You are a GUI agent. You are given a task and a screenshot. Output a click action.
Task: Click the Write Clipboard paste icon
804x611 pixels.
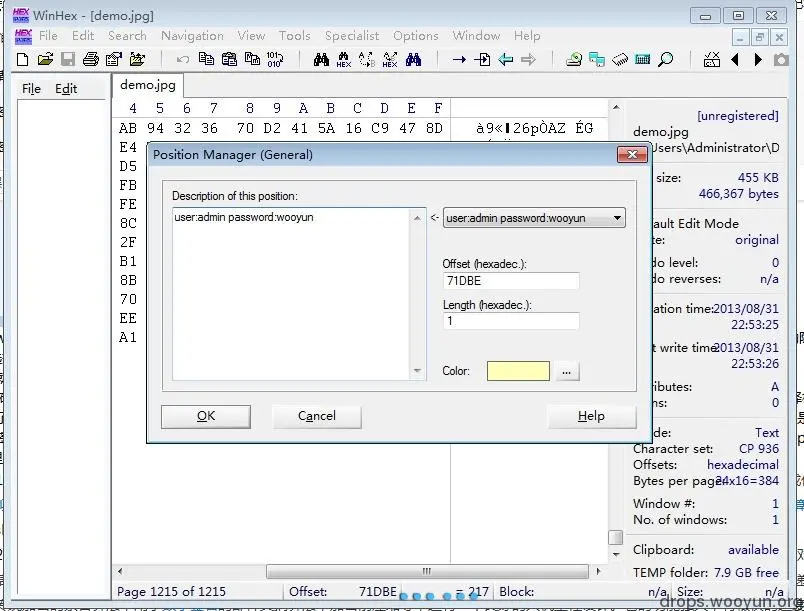point(229,59)
